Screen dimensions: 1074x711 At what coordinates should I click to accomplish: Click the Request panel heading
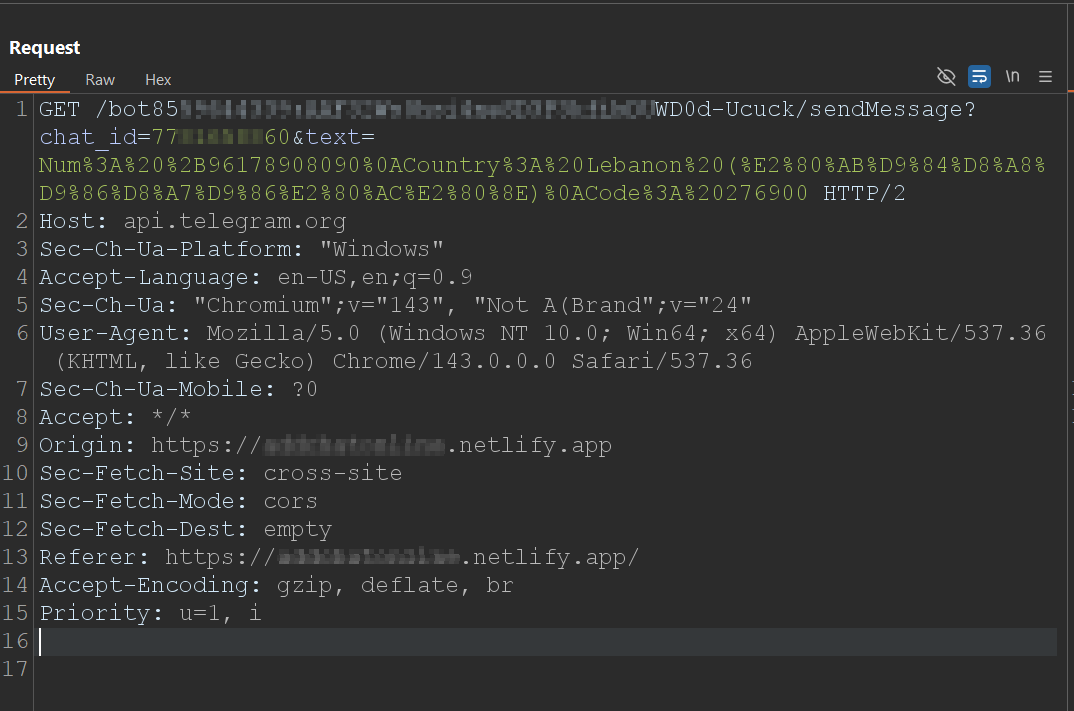tap(45, 48)
